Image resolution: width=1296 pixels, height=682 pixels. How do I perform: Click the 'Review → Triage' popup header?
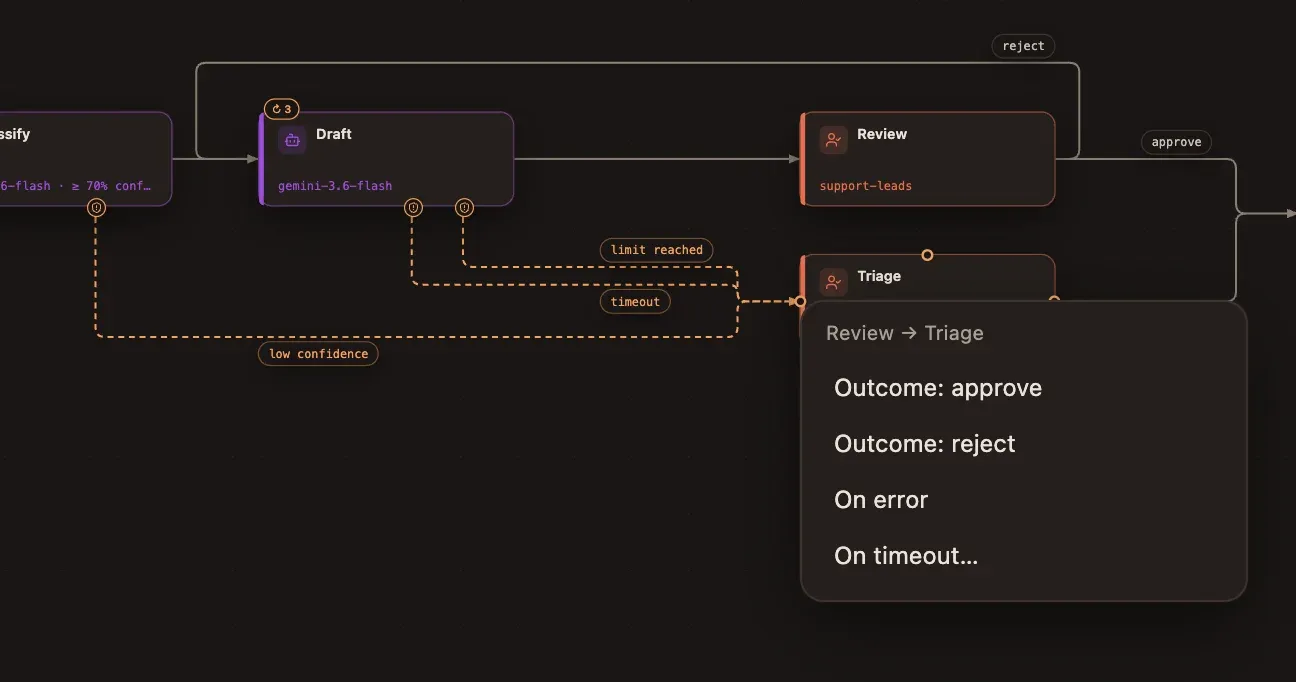coord(905,334)
